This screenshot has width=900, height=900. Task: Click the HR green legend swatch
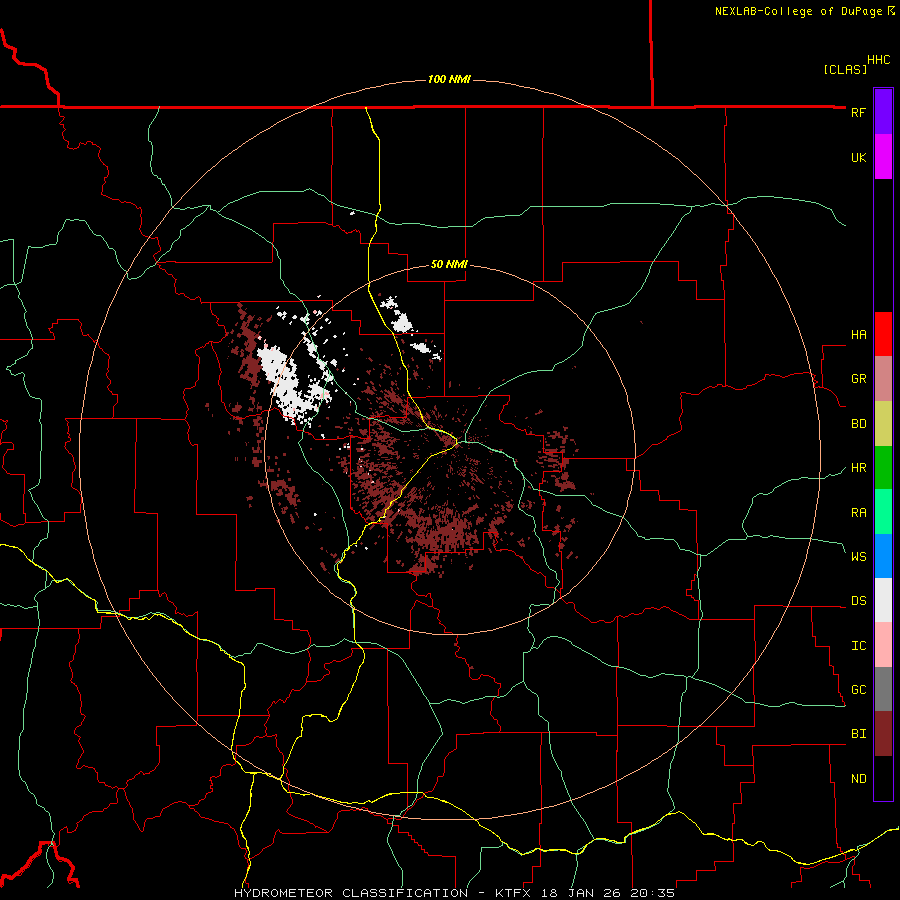click(x=883, y=467)
